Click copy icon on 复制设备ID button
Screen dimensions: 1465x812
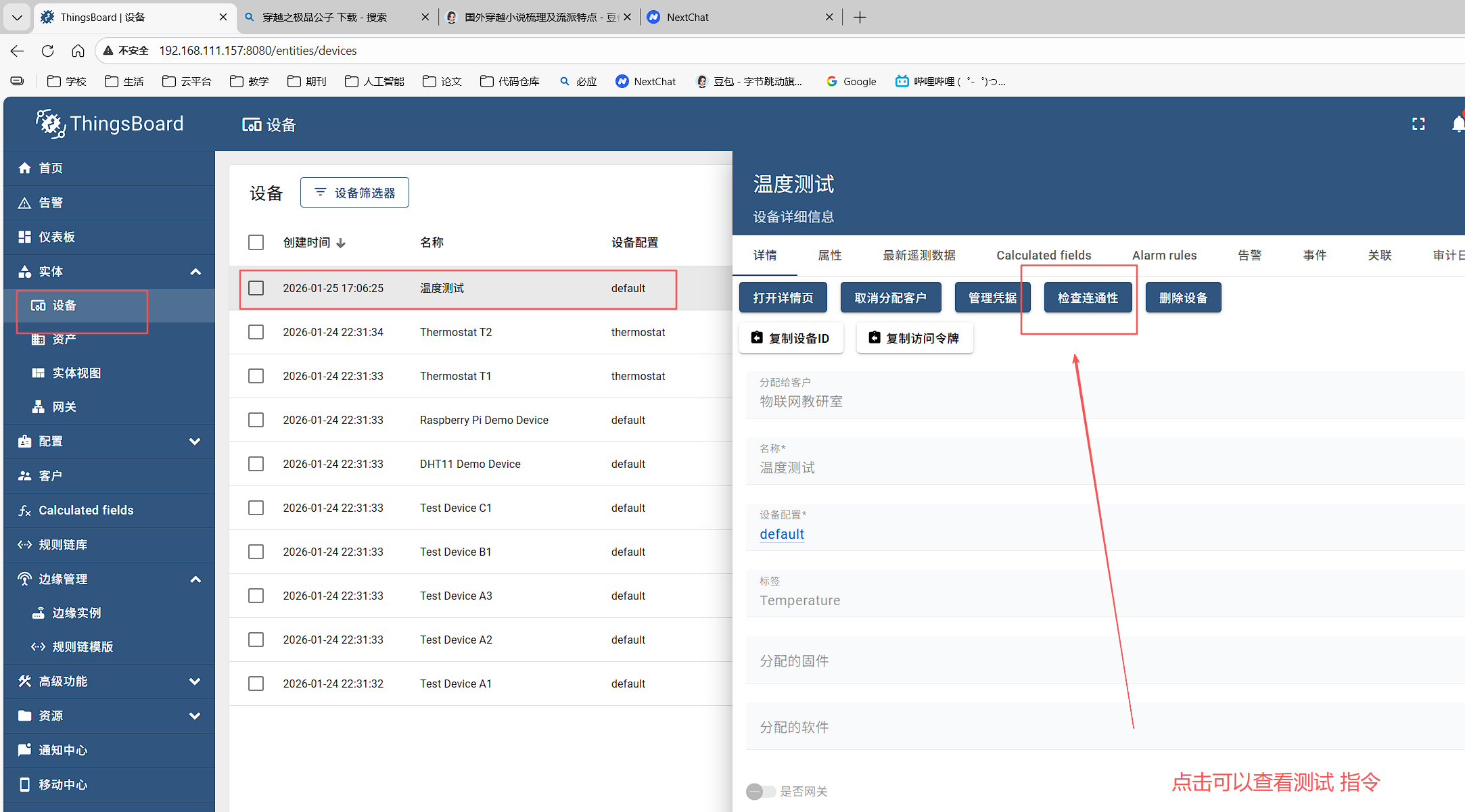tap(757, 337)
